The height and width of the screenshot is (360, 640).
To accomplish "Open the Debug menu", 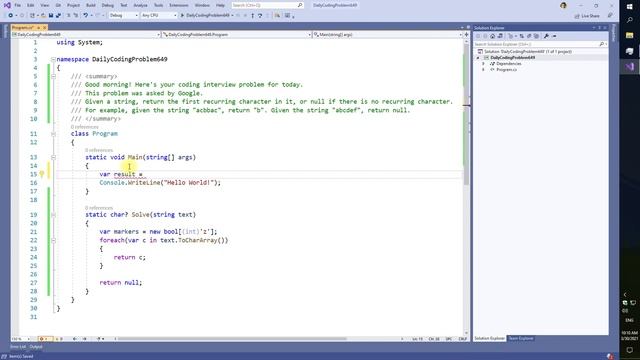I will (108, 5).
